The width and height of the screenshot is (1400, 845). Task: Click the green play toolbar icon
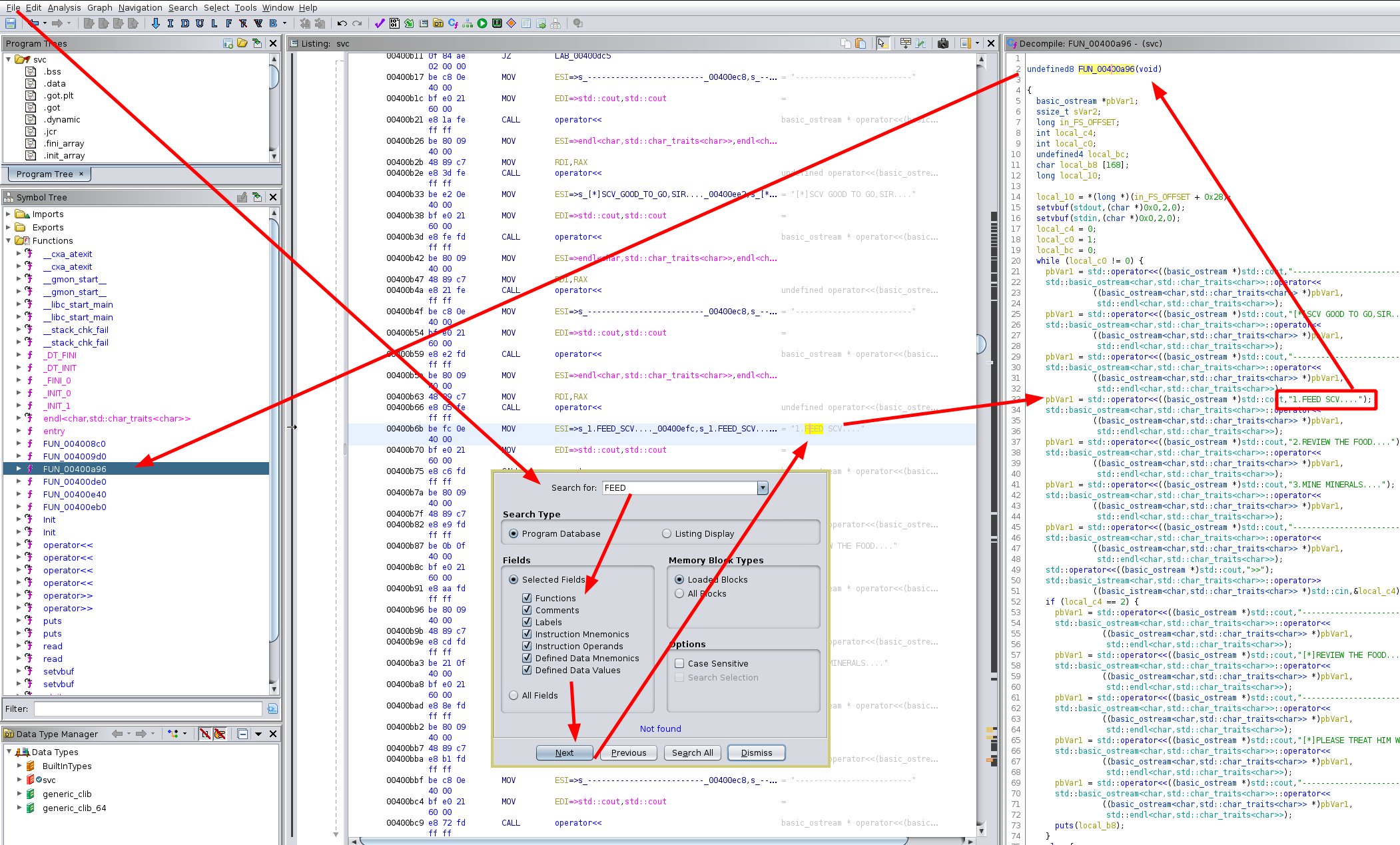(x=482, y=23)
